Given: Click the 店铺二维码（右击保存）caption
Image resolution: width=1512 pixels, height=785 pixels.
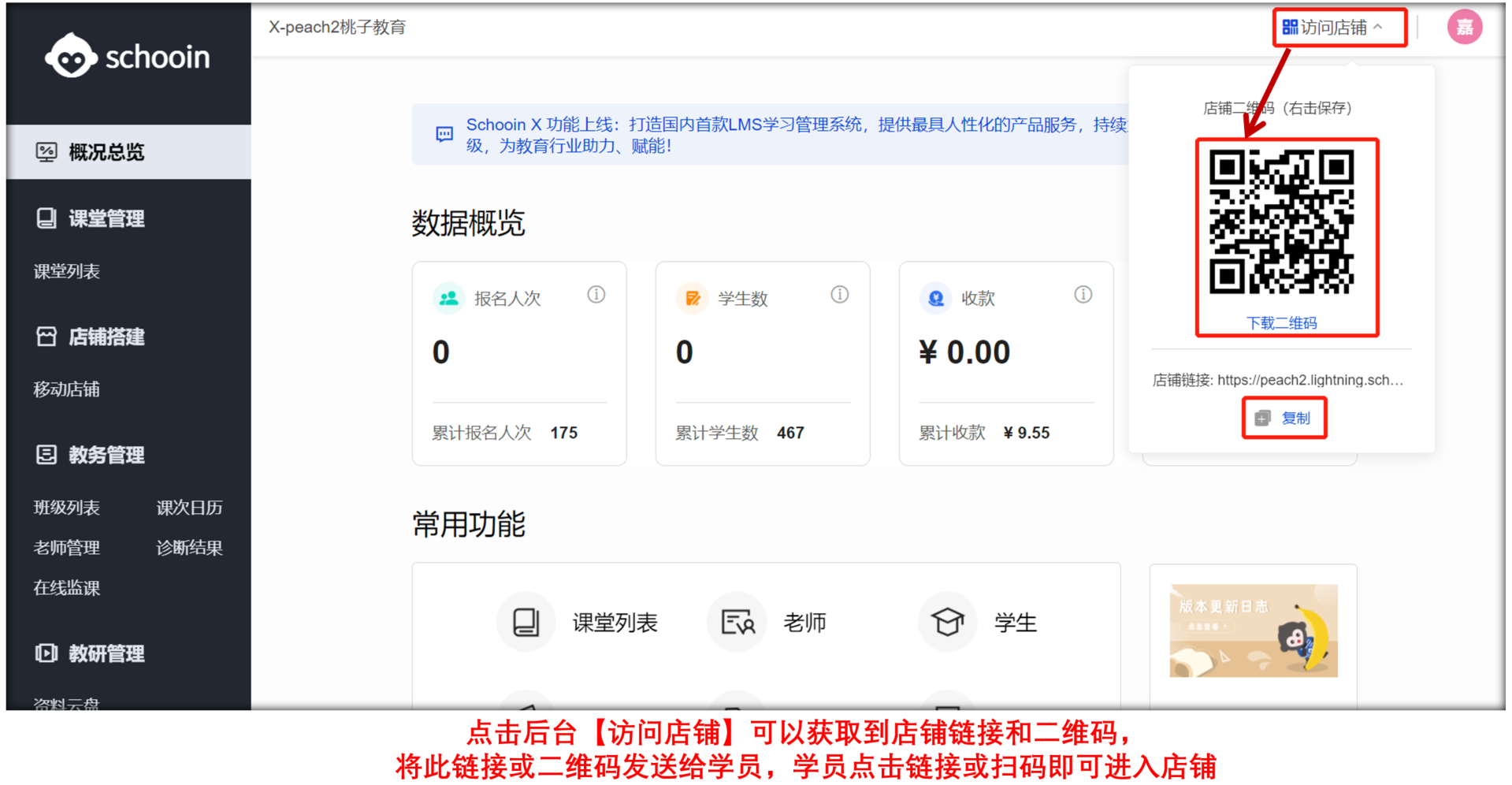Looking at the screenshot, I should click(x=1278, y=108).
